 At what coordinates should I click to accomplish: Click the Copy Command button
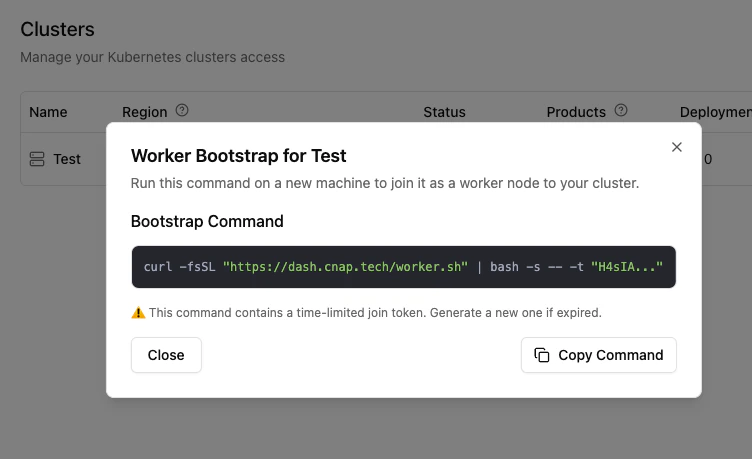(599, 355)
